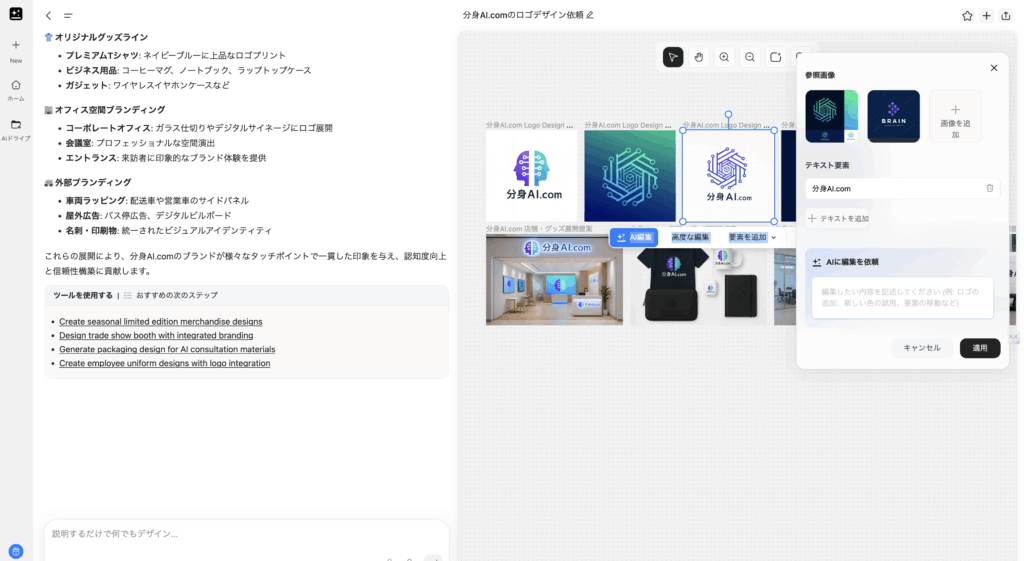Click the plus icon in top right
The height and width of the screenshot is (561, 1024).
986,16
